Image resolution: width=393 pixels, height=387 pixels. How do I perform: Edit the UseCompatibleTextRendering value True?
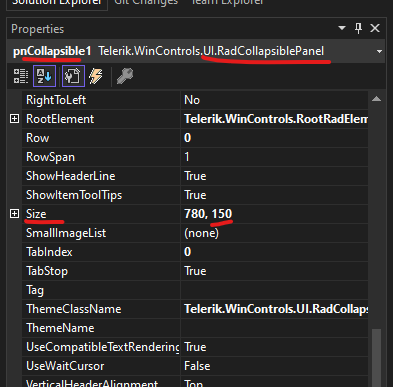click(x=274, y=347)
